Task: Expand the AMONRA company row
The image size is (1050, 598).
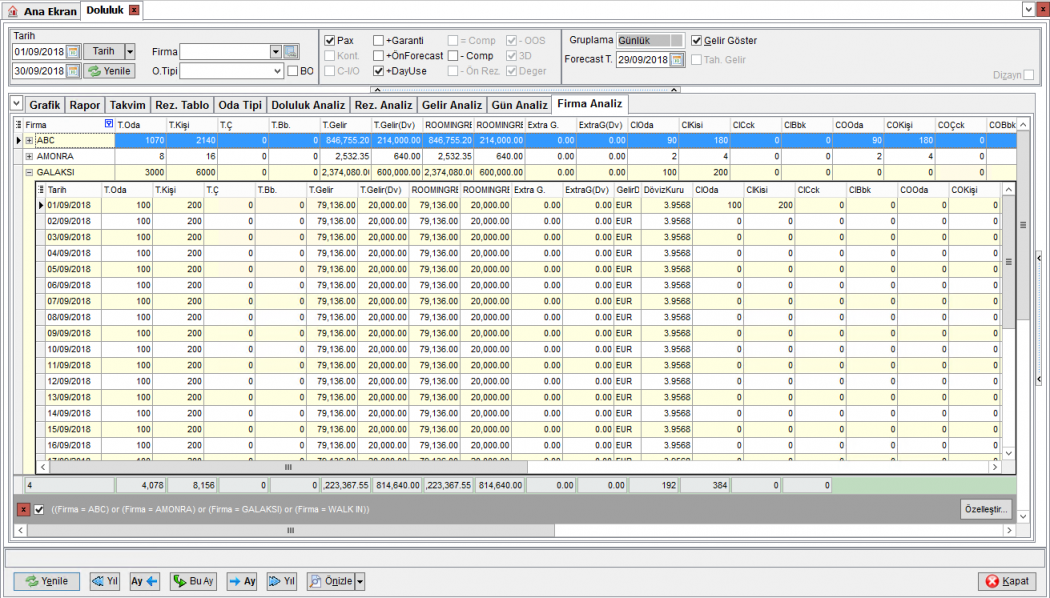Action: pyautogui.click(x=29, y=157)
